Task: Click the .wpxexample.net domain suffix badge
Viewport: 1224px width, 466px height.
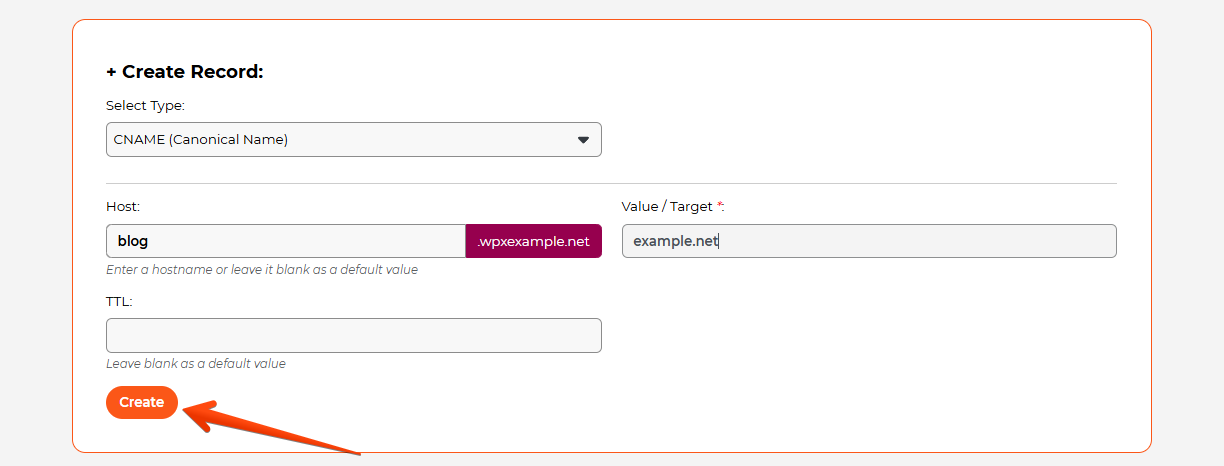Action: click(533, 241)
